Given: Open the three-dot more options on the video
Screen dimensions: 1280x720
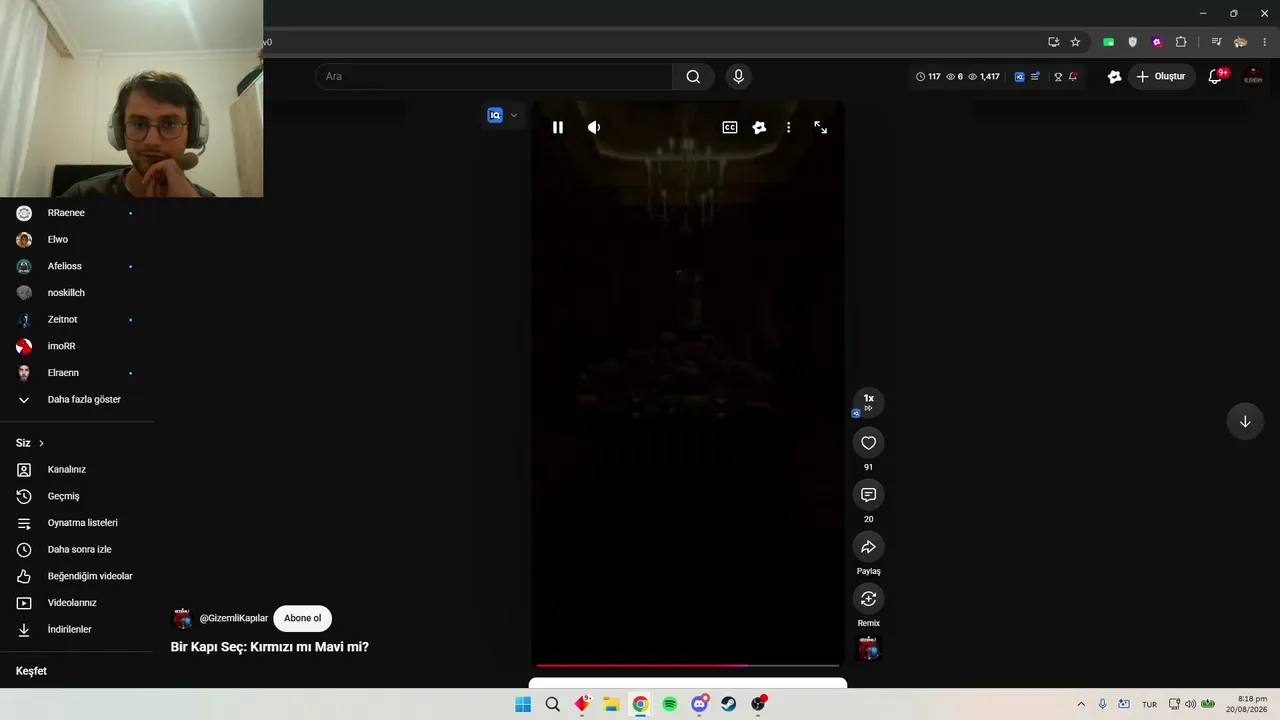Looking at the screenshot, I should click(788, 128).
